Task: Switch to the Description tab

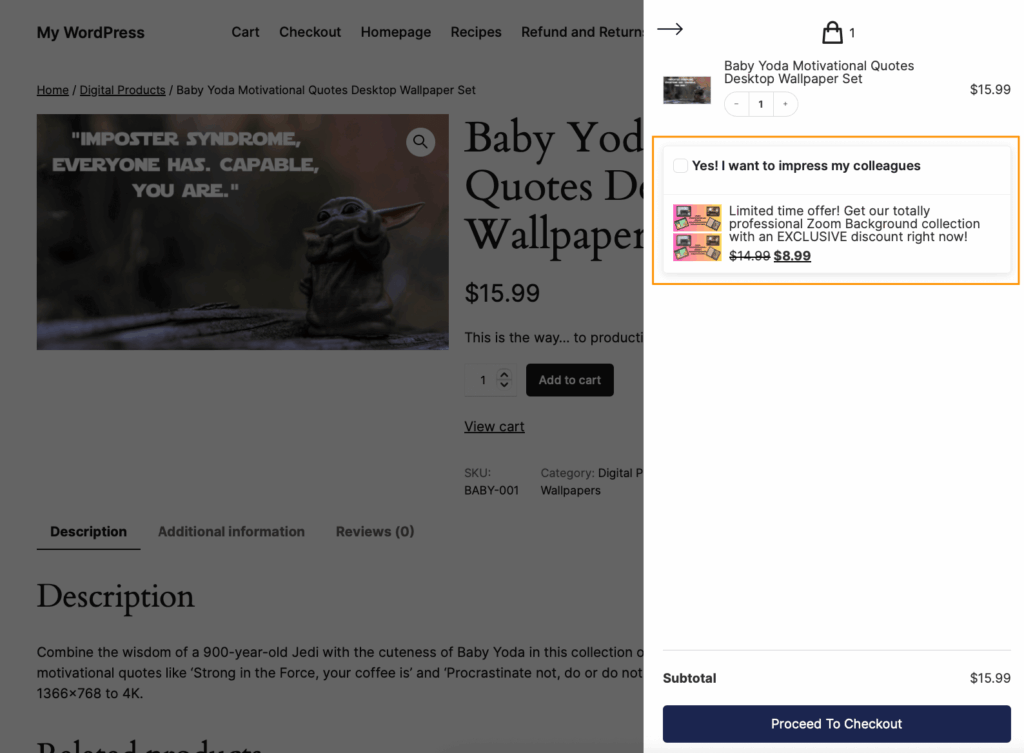Action: tap(88, 532)
